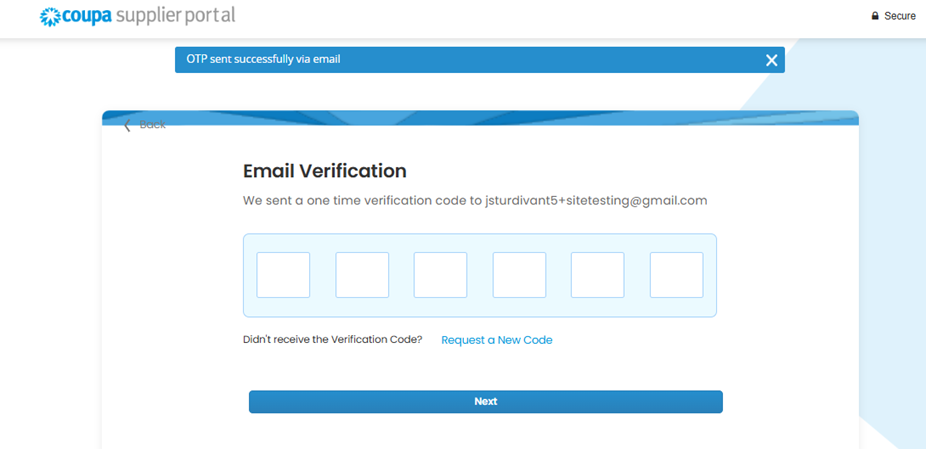The image size is (926, 449).
Task: Focus the second verification code box
Action: coord(362,275)
